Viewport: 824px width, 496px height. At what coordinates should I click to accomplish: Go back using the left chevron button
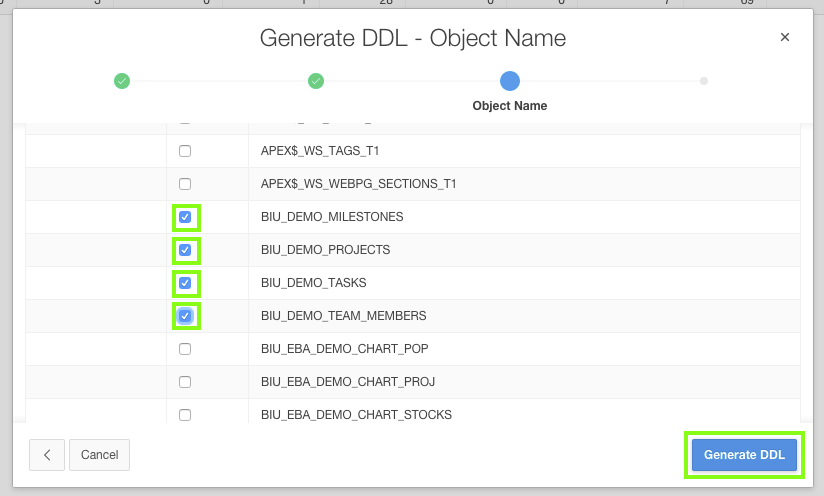[x=47, y=455]
